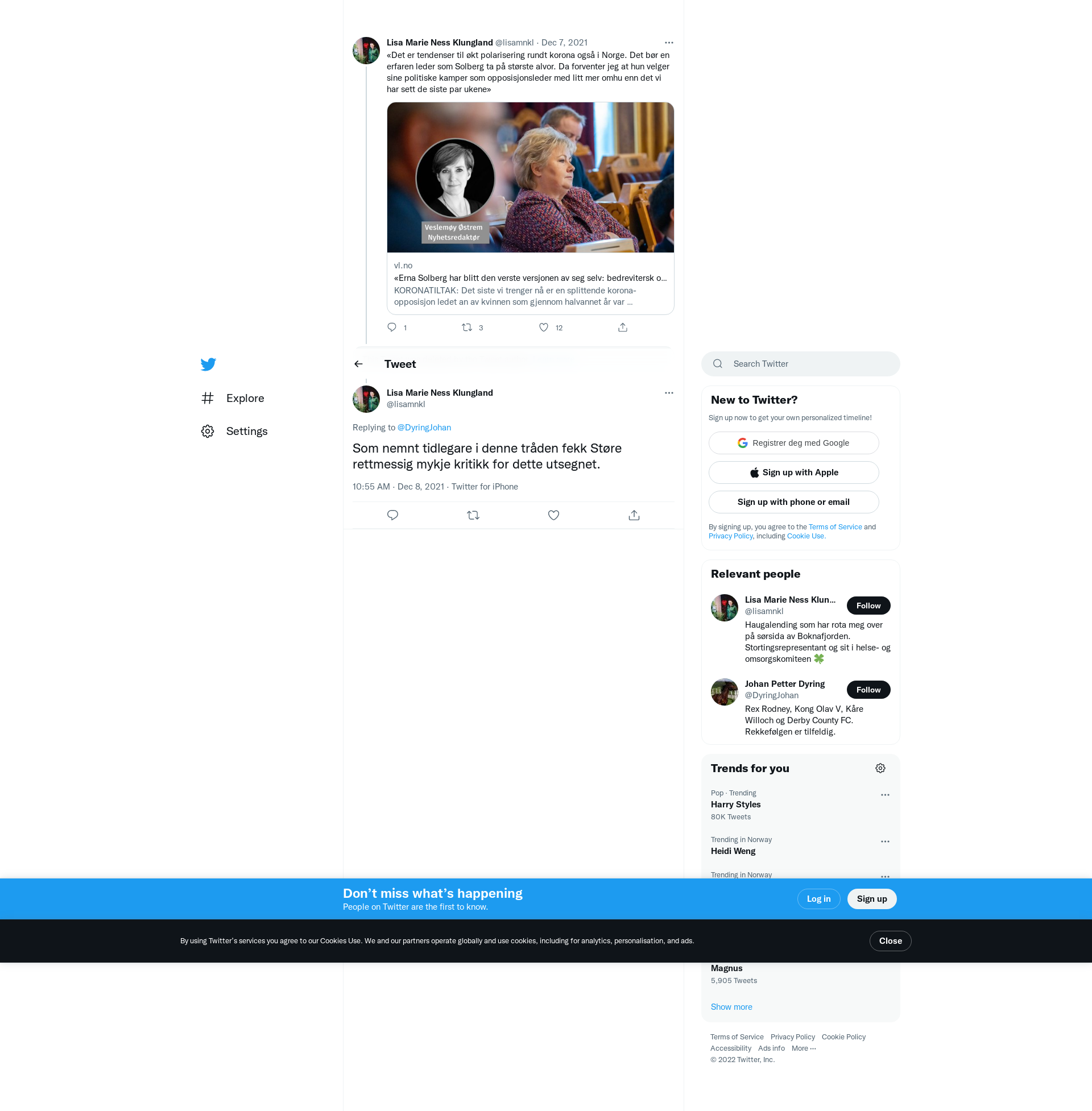Open more options on the main tweet

(669, 393)
